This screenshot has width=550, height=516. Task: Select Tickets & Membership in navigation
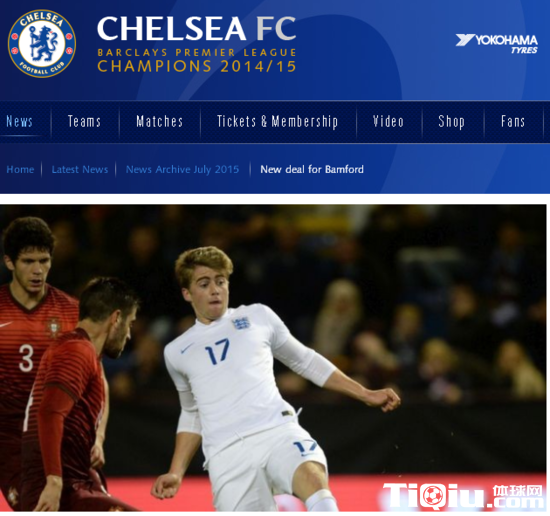point(277,121)
